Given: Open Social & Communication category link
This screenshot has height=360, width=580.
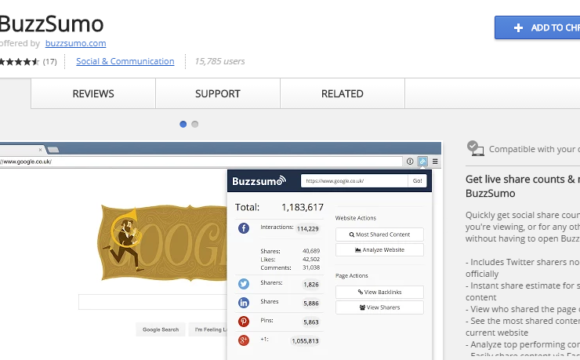Looking at the screenshot, I should point(125,61).
